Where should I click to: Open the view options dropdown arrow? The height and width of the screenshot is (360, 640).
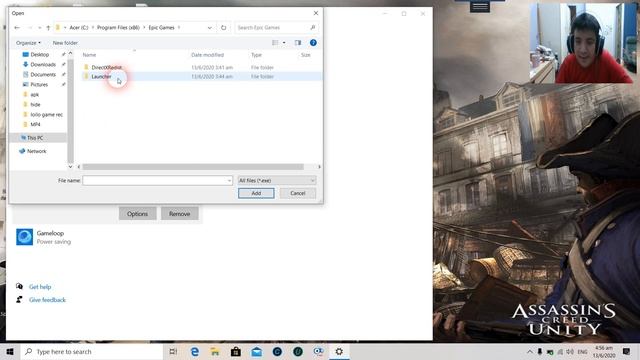[284, 42]
